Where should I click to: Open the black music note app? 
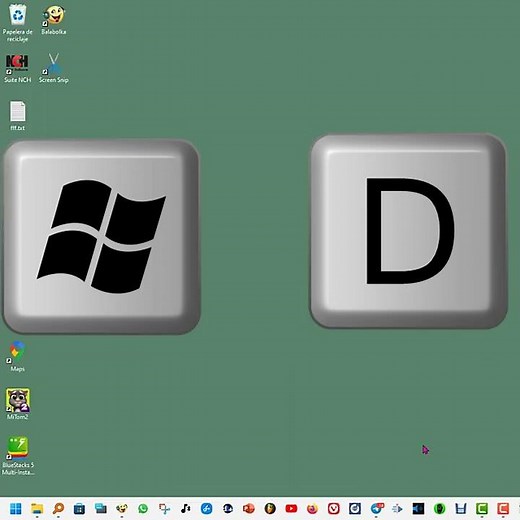tap(185, 509)
